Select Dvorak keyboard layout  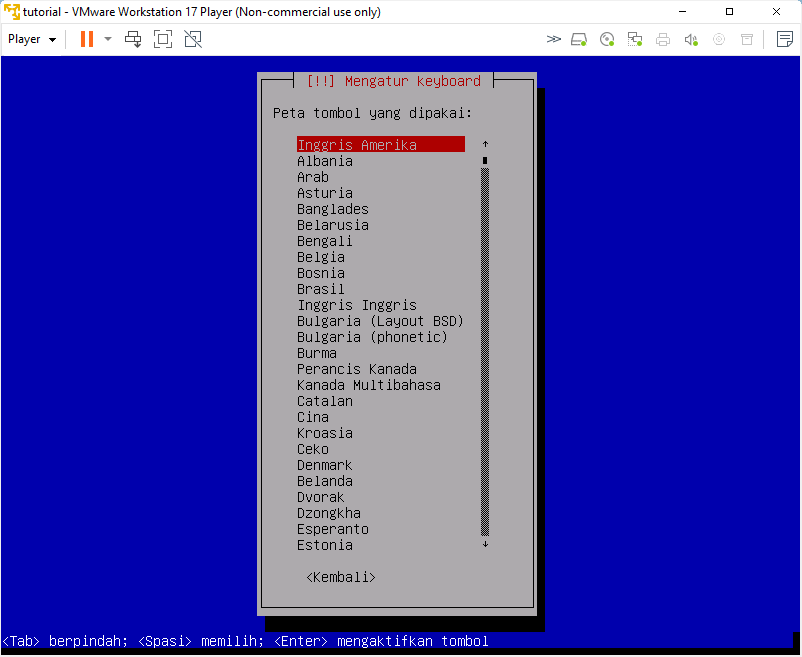[321, 497]
